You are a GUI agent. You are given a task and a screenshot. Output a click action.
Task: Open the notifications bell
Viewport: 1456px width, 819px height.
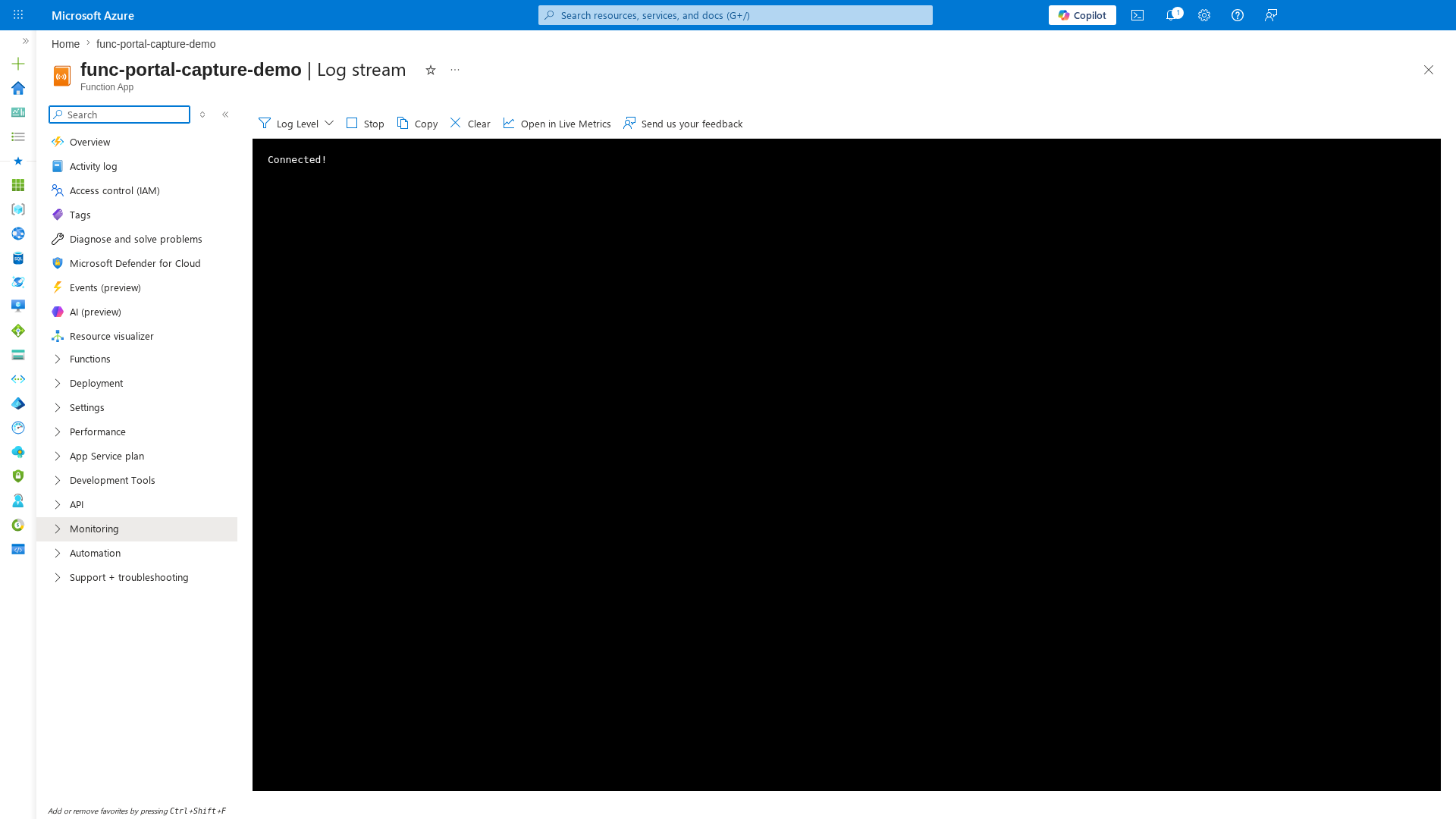pos(1172,15)
